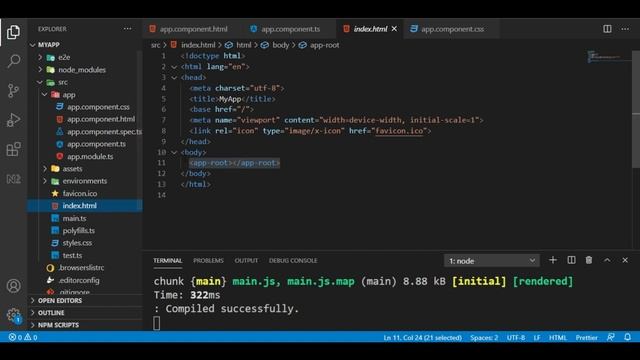The width and height of the screenshot is (640, 360).
Task: Select the OUTPUT panel tab
Action: [x=246, y=260]
